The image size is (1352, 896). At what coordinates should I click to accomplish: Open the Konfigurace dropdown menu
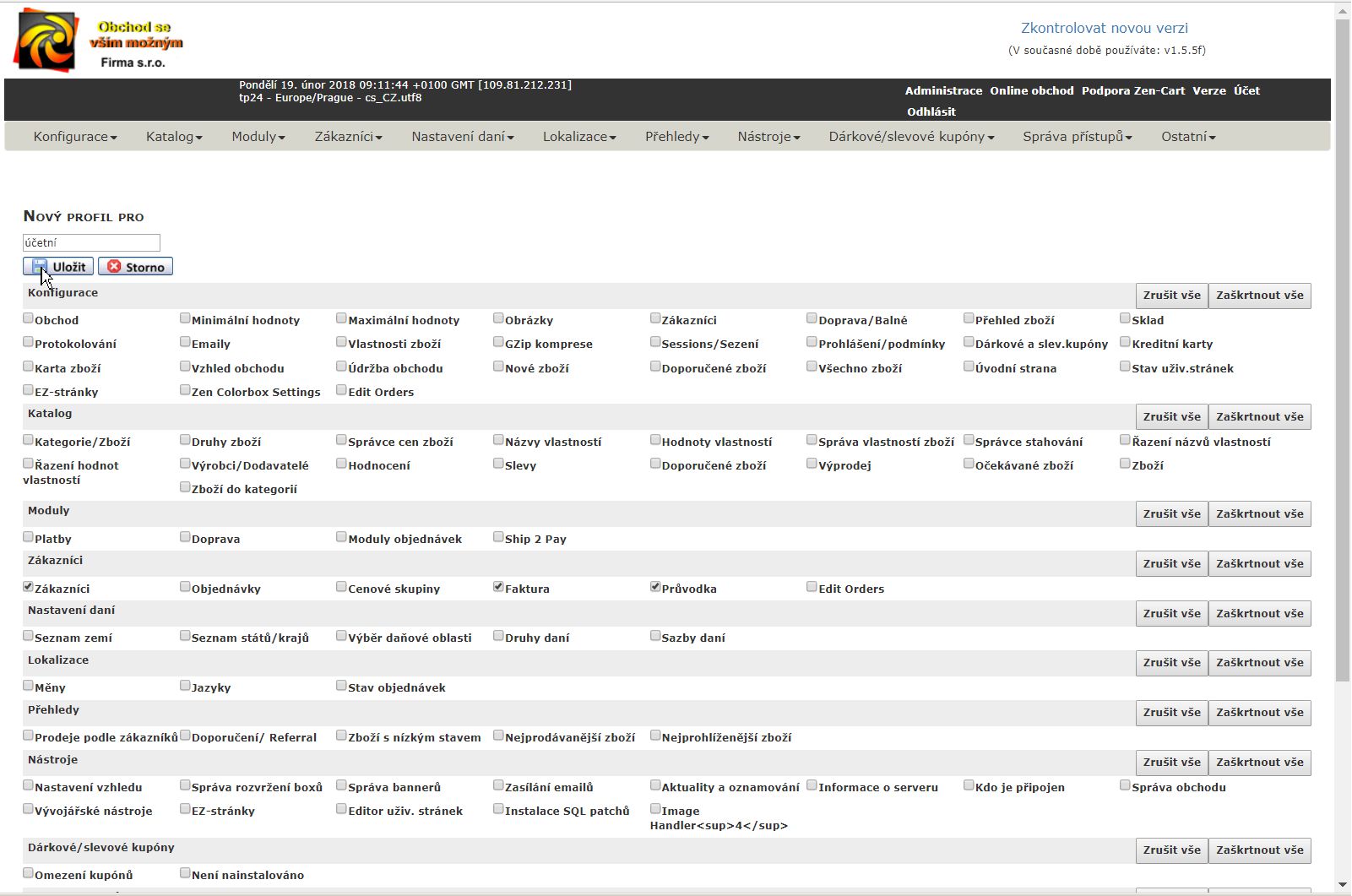tap(75, 137)
